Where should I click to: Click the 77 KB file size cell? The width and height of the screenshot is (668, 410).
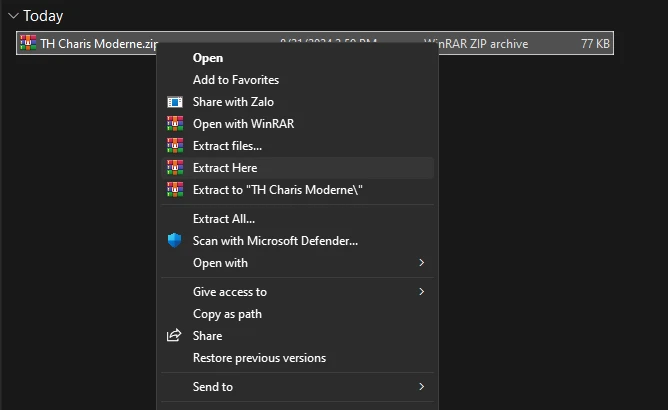[x=594, y=44]
